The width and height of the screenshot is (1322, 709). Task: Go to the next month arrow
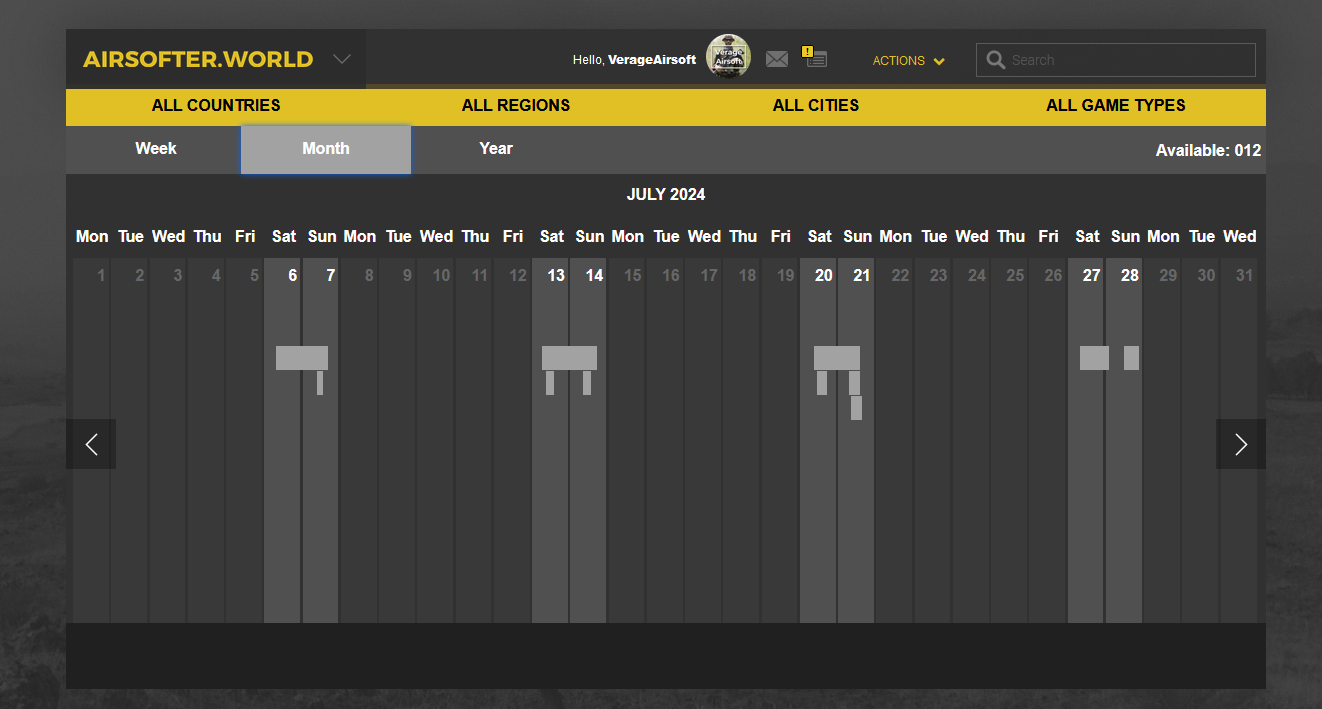(1241, 444)
